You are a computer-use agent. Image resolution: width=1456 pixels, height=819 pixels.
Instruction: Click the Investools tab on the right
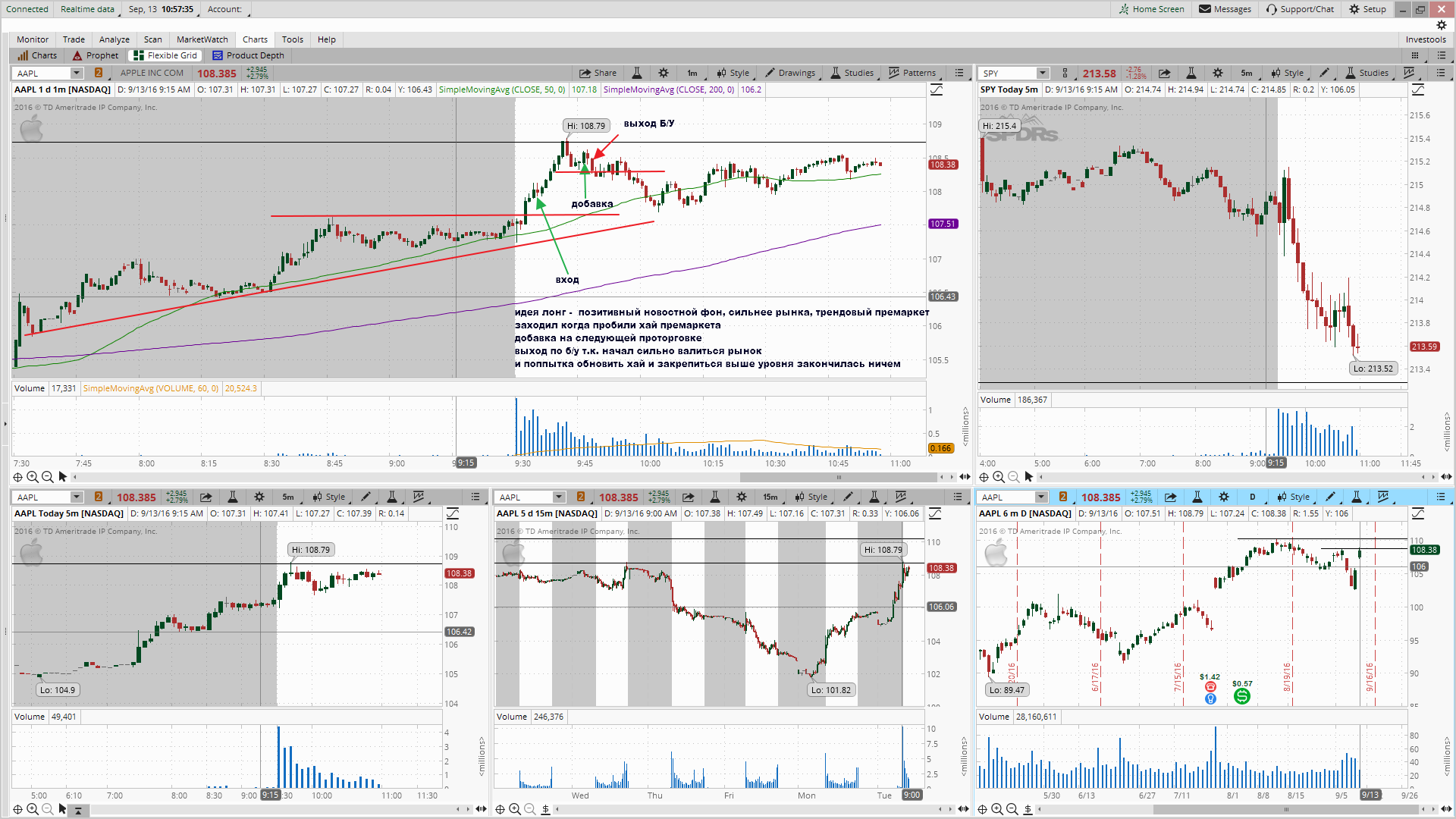1426,39
